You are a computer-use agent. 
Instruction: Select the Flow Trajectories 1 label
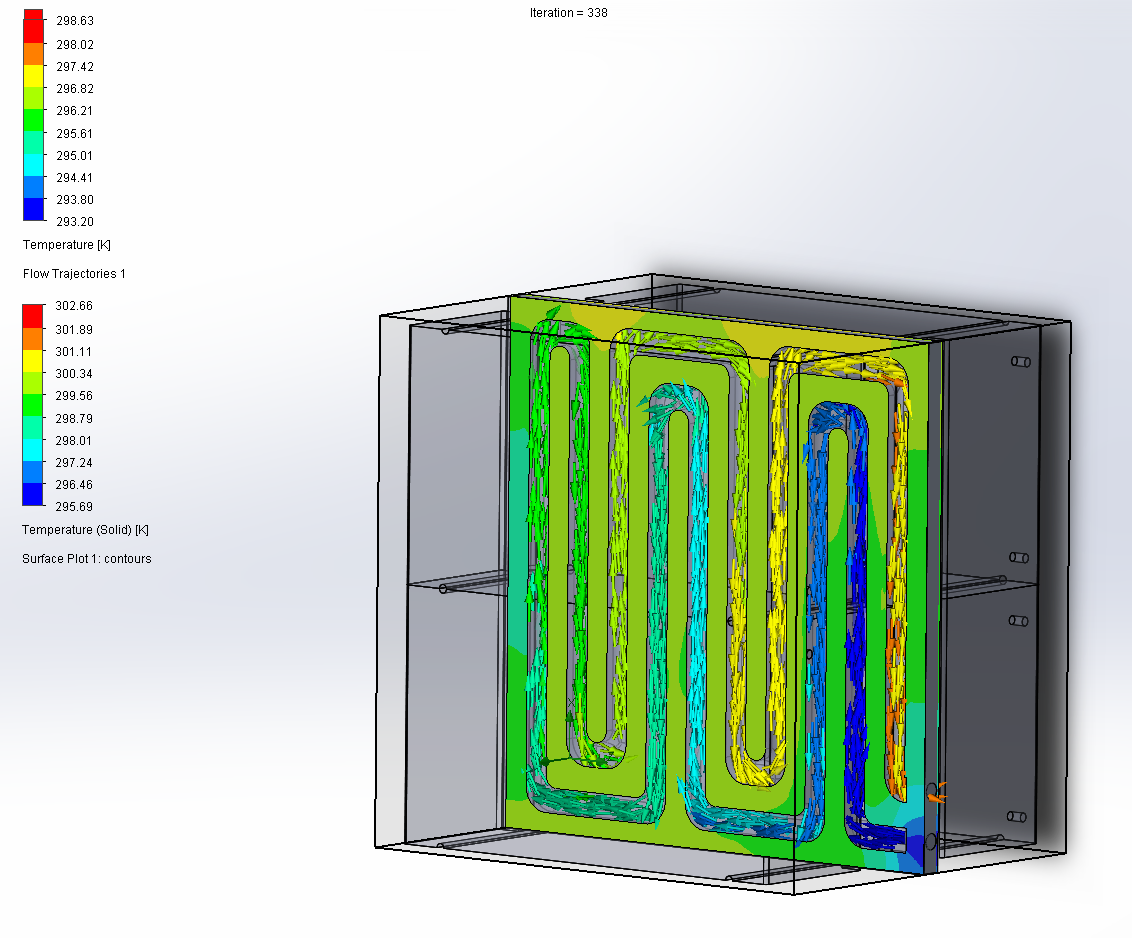point(74,274)
